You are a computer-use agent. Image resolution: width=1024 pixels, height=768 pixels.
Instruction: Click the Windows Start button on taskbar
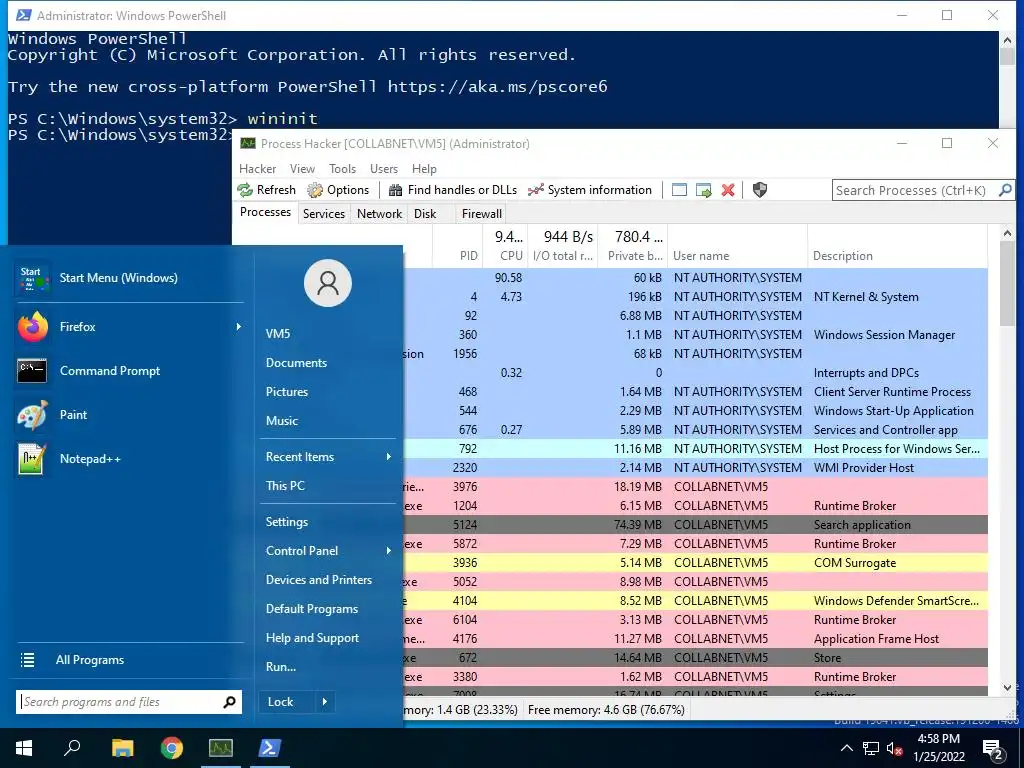click(x=24, y=748)
